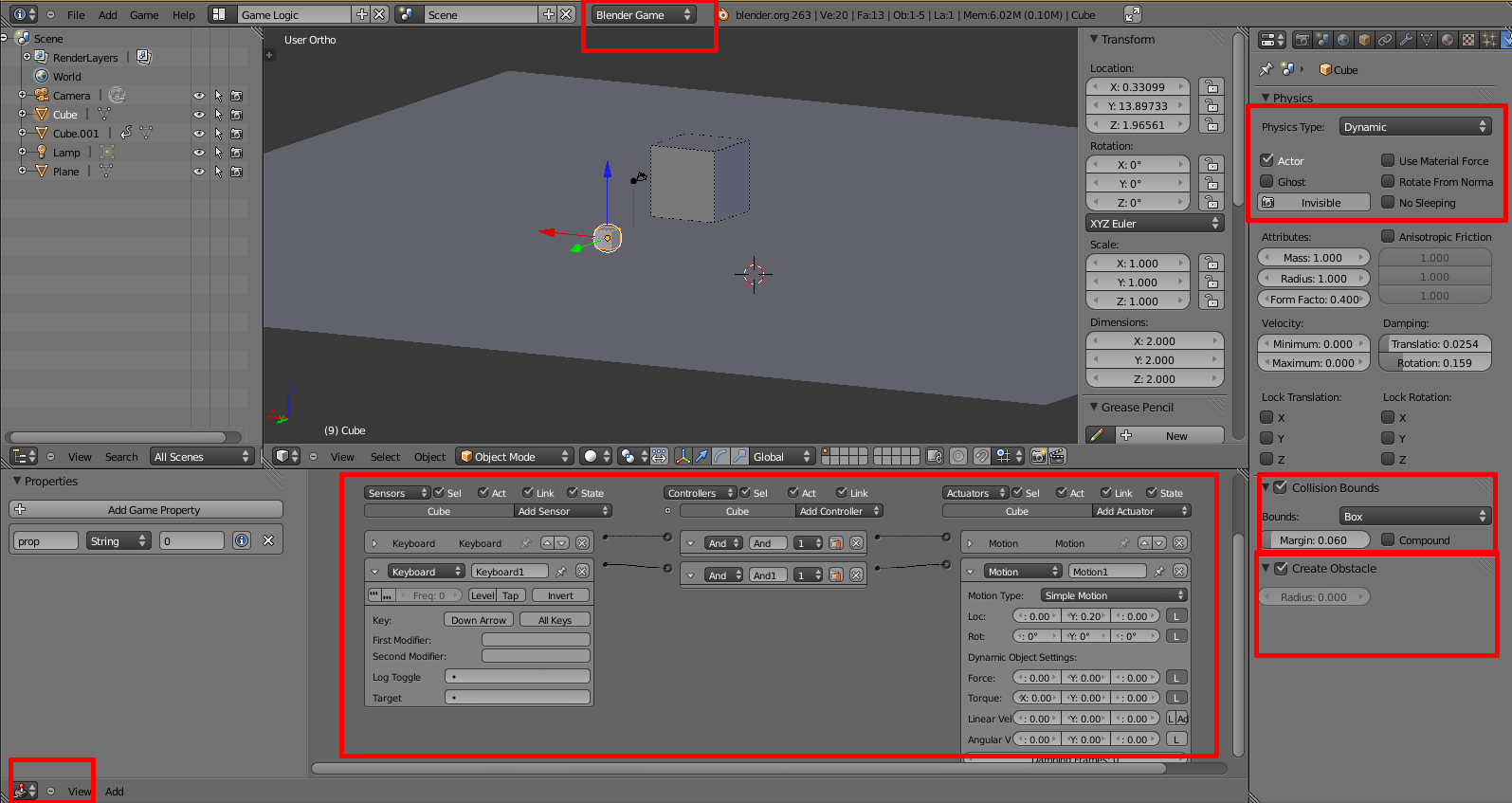Toggle visibility eye for Camera in outliner

[x=199, y=96]
